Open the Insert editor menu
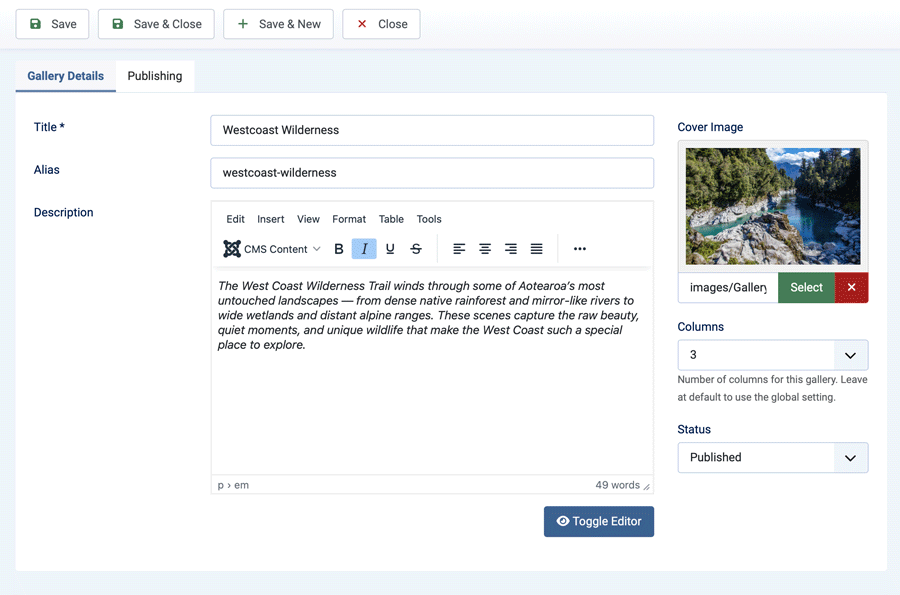Image resolution: width=900 pixels, height=595 pixels. point(270,219)
